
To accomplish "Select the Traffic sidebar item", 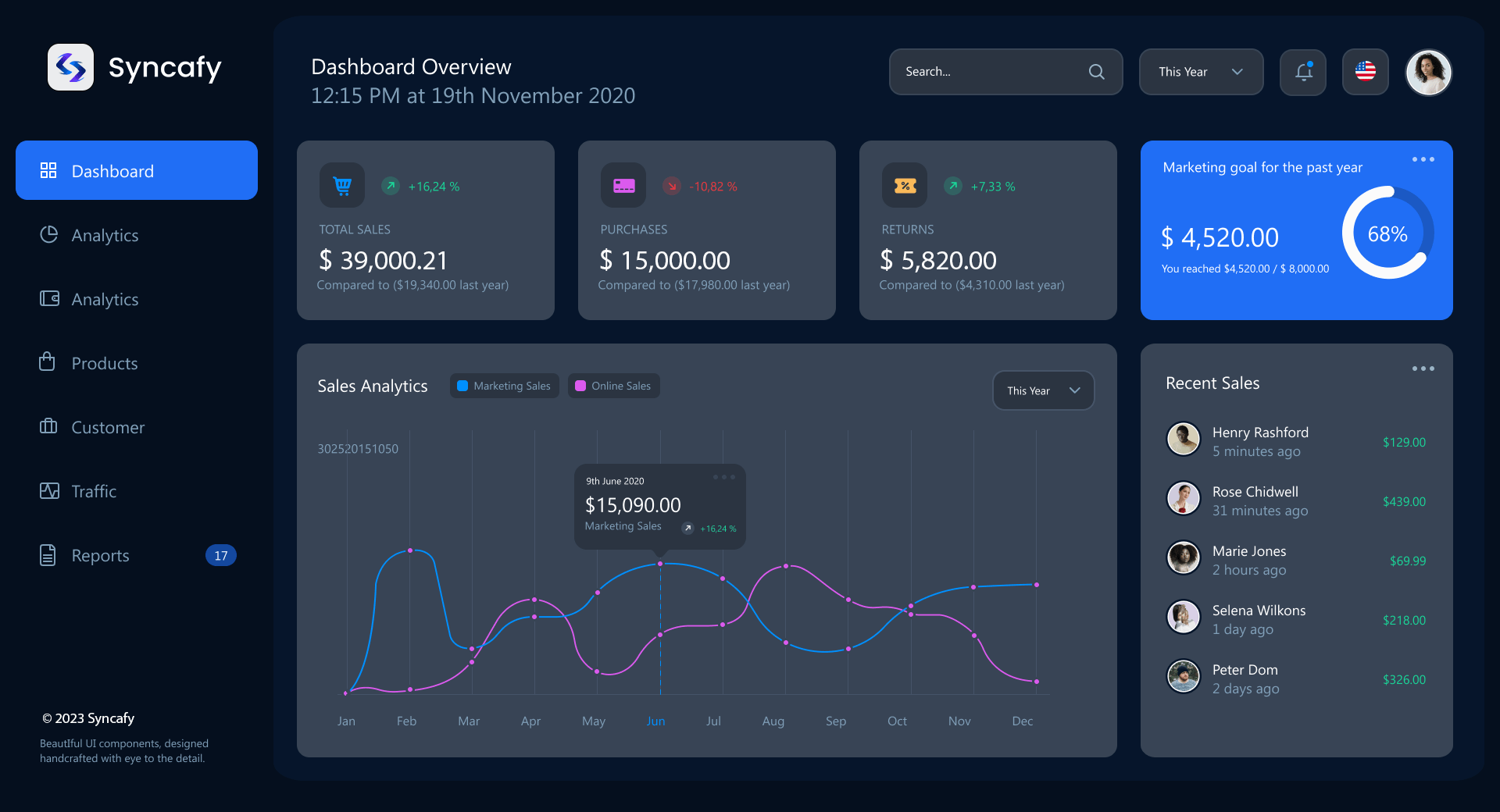I will click(x=94, y=491).
